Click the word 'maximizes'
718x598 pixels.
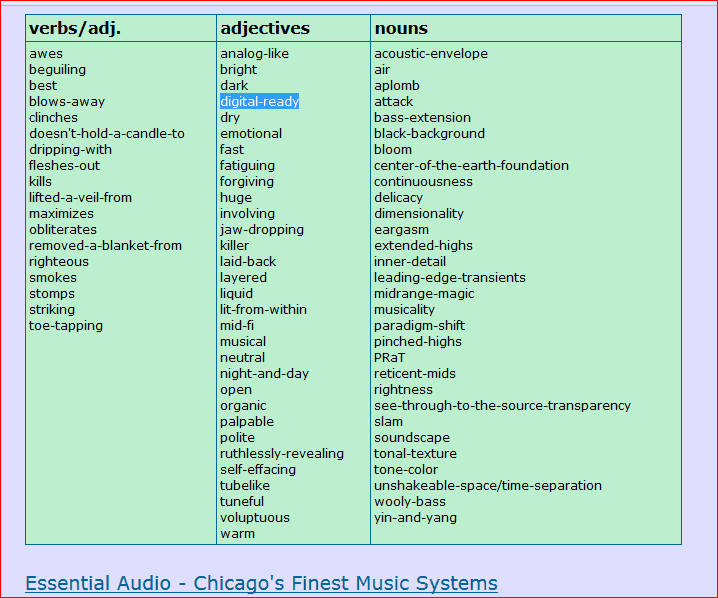61,214
